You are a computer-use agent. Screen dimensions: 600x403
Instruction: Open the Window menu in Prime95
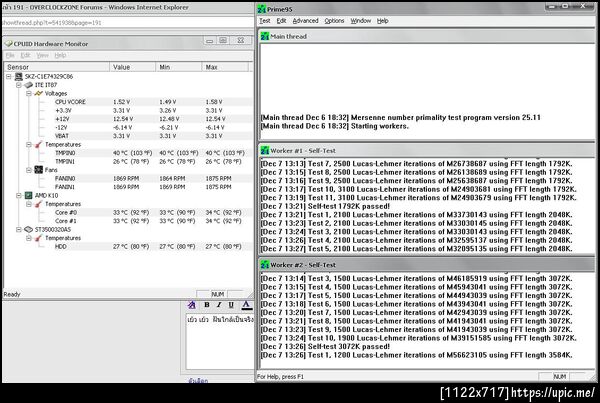(x=360, y=21)
